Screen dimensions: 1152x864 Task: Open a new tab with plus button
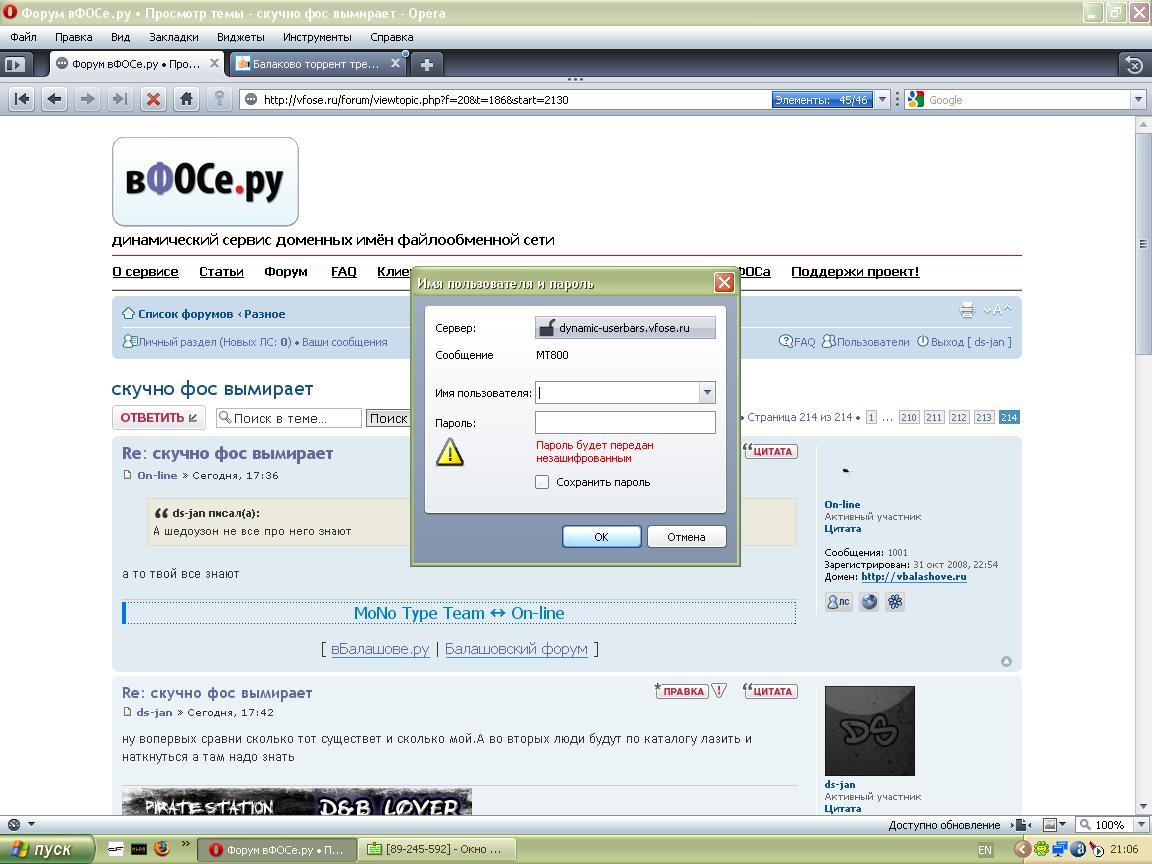coord(426,64)
